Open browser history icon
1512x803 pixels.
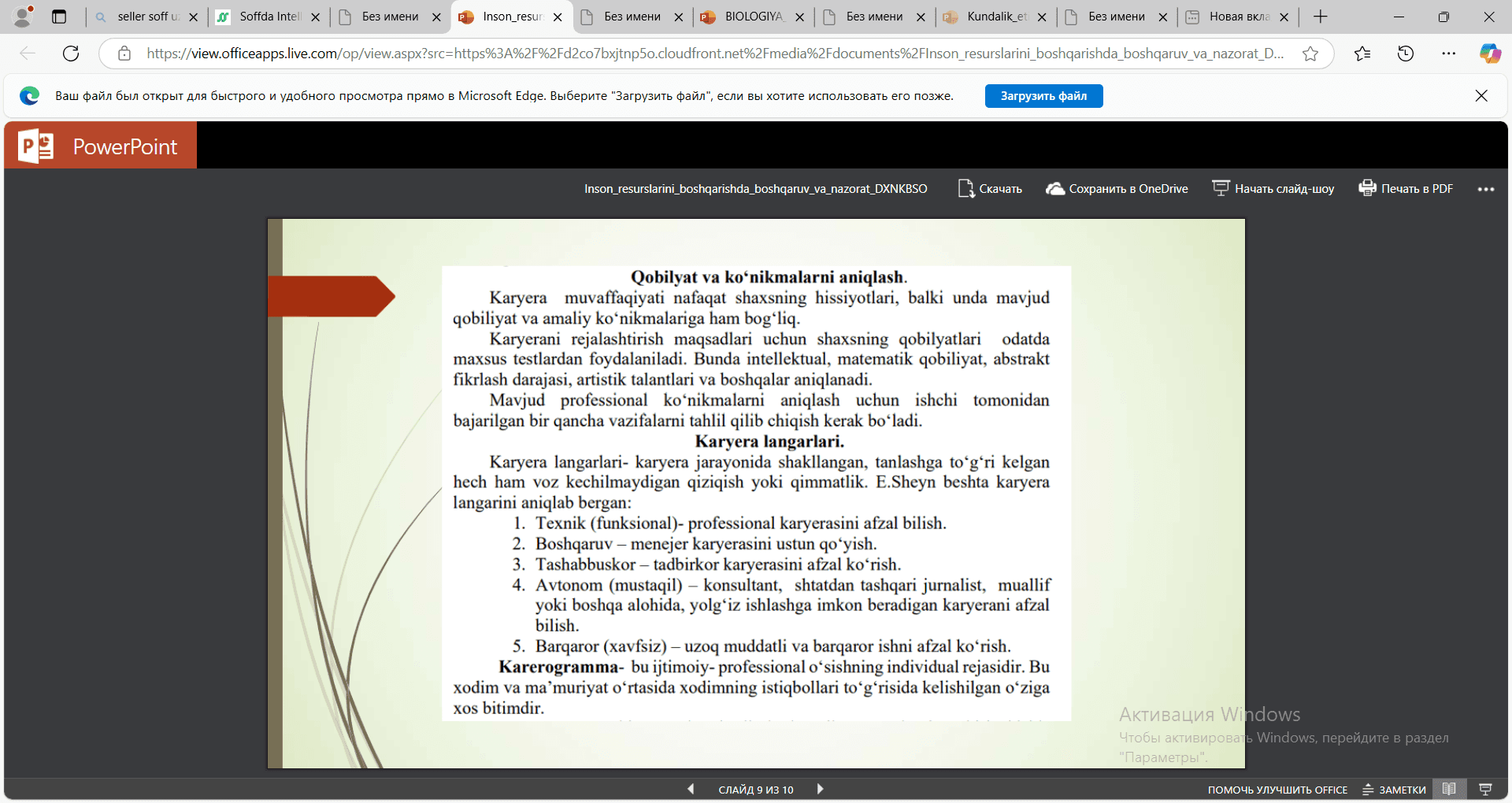coord(1406,54)
